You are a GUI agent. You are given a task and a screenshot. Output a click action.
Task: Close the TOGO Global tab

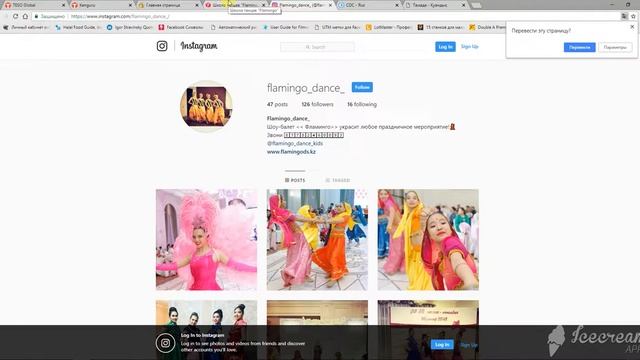pyautogui.click(x=63, y=5)
